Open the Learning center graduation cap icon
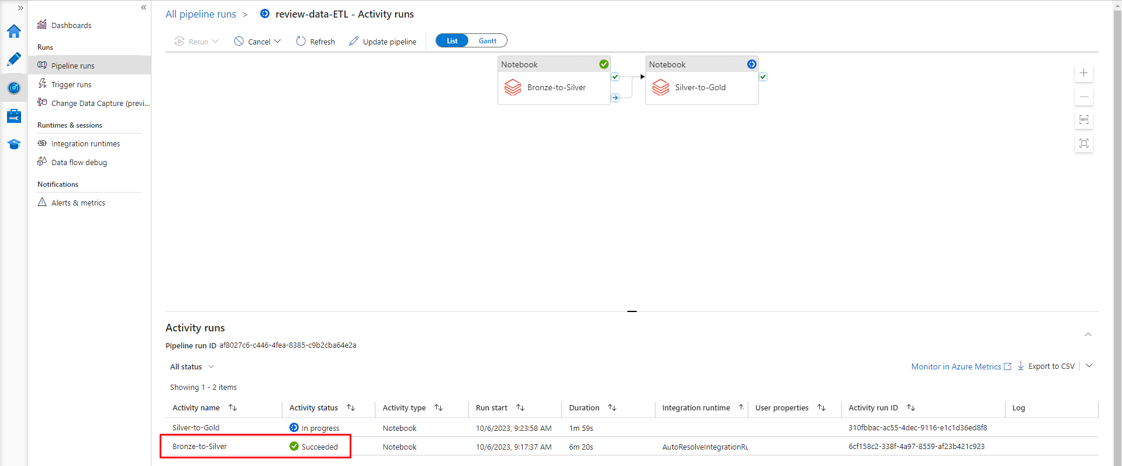This screenshot has height=466, width=1122. click(14, 144)
